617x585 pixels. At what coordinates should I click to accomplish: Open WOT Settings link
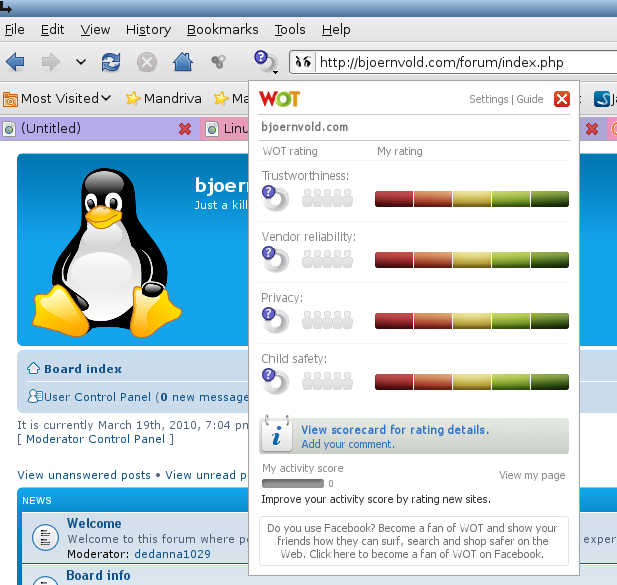488,100
